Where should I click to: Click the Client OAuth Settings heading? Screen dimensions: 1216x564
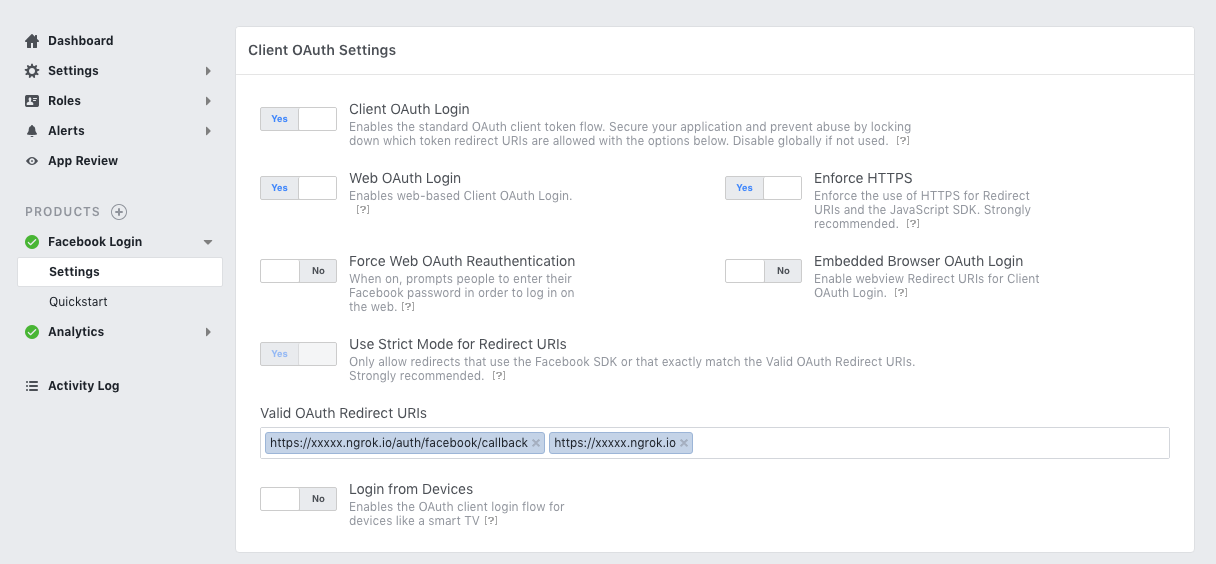pos(322,50)
